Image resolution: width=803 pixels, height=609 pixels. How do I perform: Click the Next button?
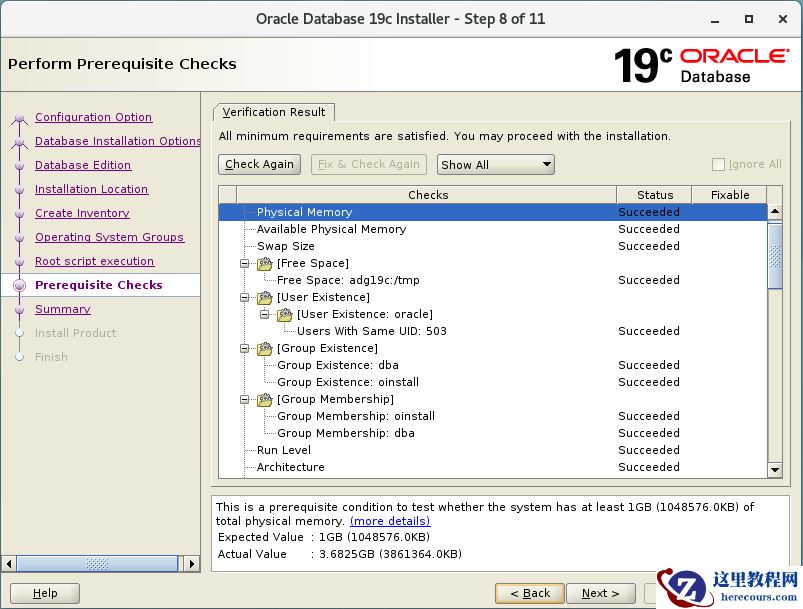coord(601,593)
